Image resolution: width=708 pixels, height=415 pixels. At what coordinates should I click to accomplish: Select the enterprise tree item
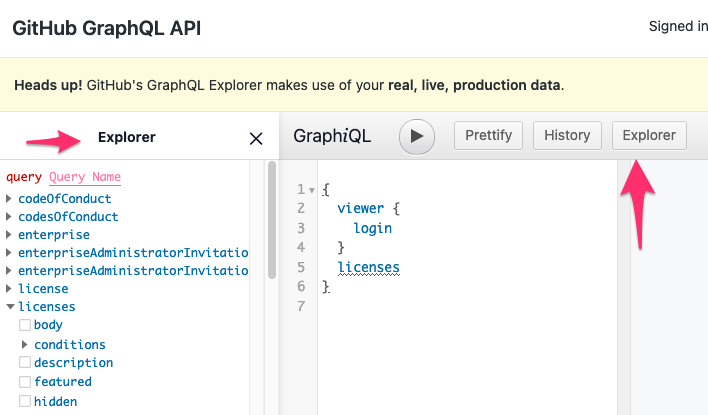coord(54,235)
